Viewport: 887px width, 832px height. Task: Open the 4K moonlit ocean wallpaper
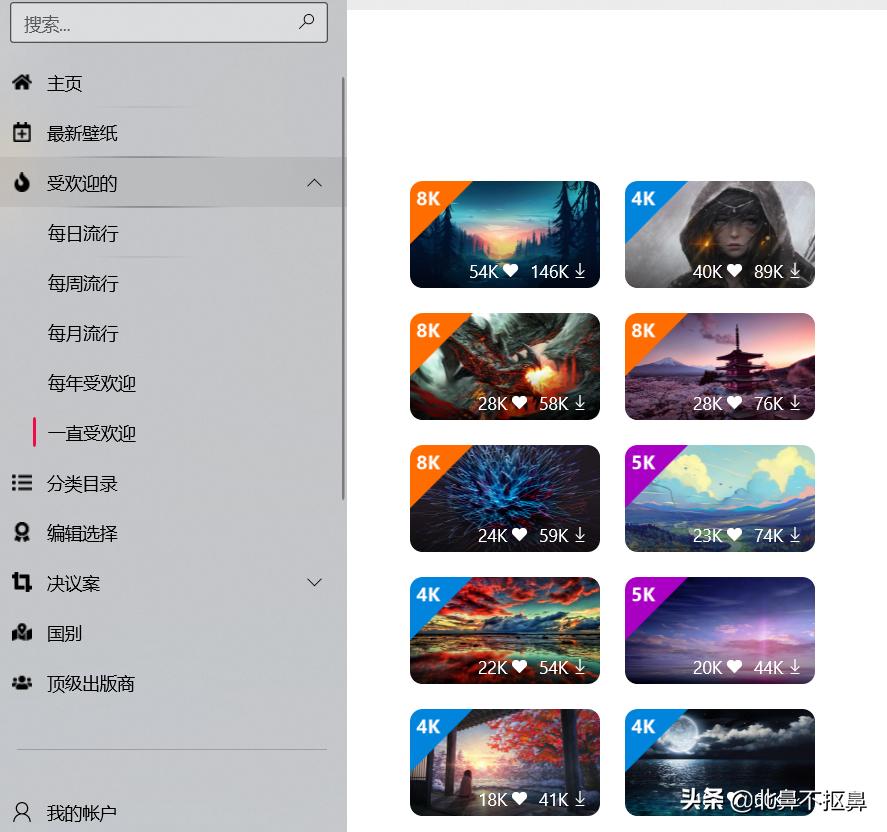pos(719,762)
